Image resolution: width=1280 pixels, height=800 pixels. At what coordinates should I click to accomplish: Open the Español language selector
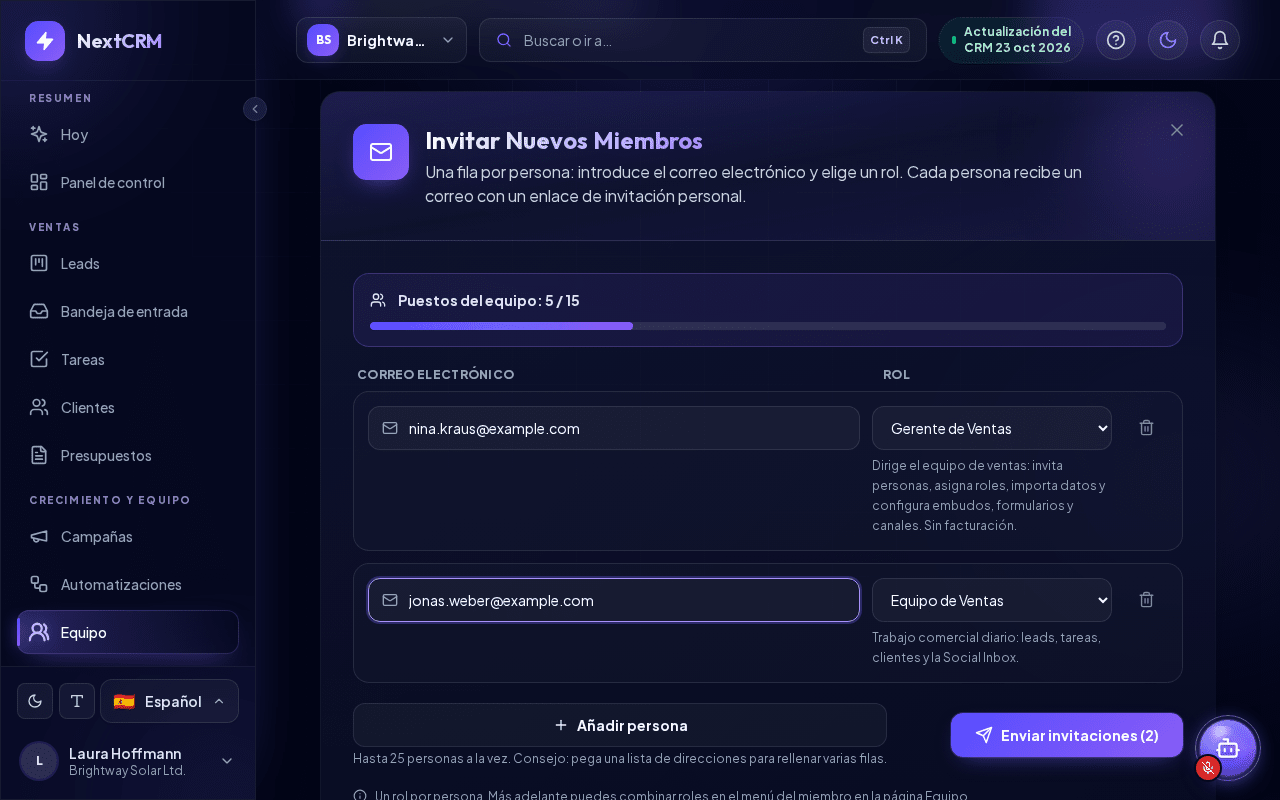click(169, 701)
